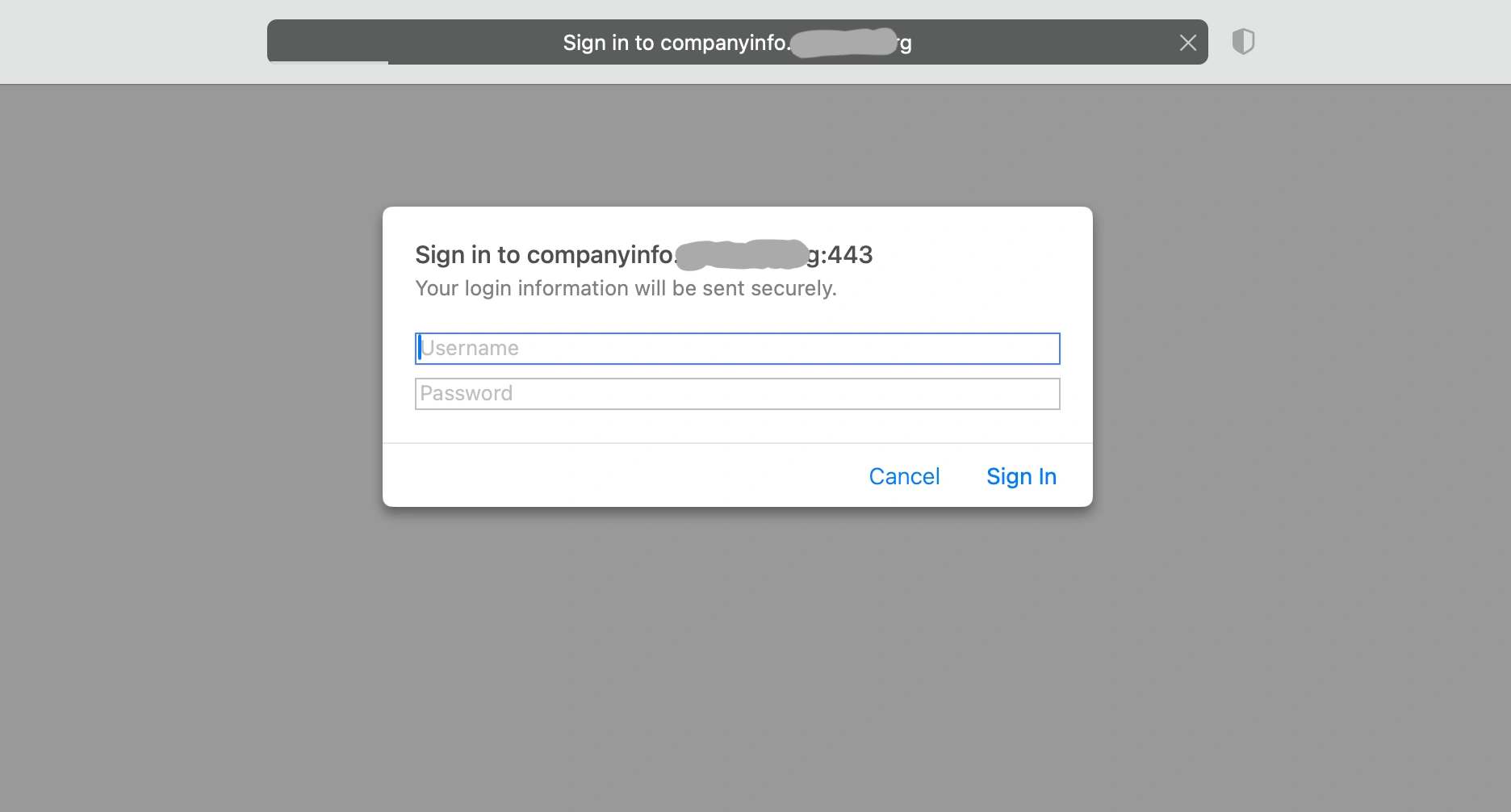Submit credentials with Sign In
This screenshot has width=1511, height=812.
pos(1021,476)
